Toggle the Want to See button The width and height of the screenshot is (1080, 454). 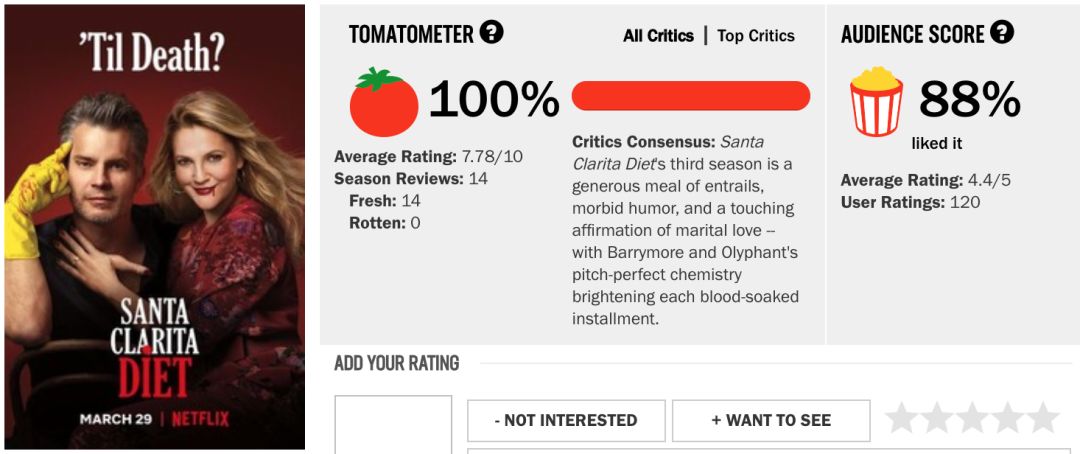click(x=771, y=420)
